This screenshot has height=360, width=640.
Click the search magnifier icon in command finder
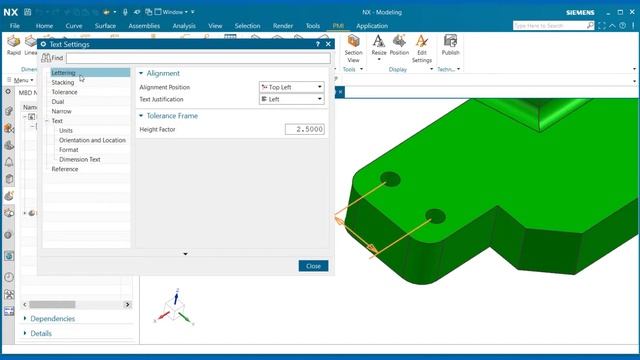[590, 25]
